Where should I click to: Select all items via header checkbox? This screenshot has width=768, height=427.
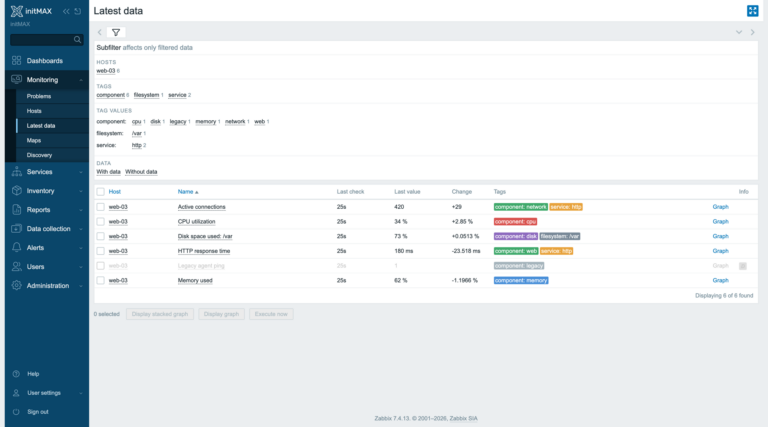[100, 192]
